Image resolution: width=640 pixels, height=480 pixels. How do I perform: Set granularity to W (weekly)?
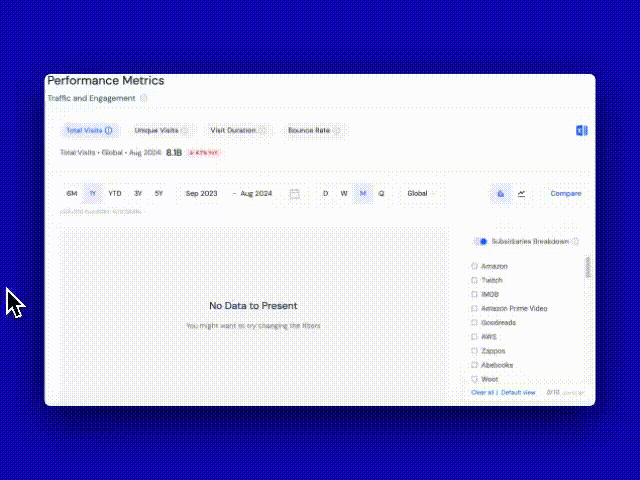pyautogui.click(x=344, y=193)
